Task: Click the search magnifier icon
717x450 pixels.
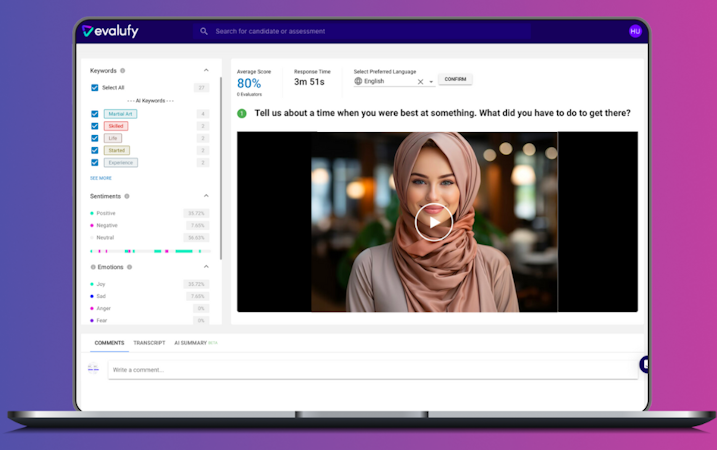Action: pyautogui.click(x=204, y=31)
